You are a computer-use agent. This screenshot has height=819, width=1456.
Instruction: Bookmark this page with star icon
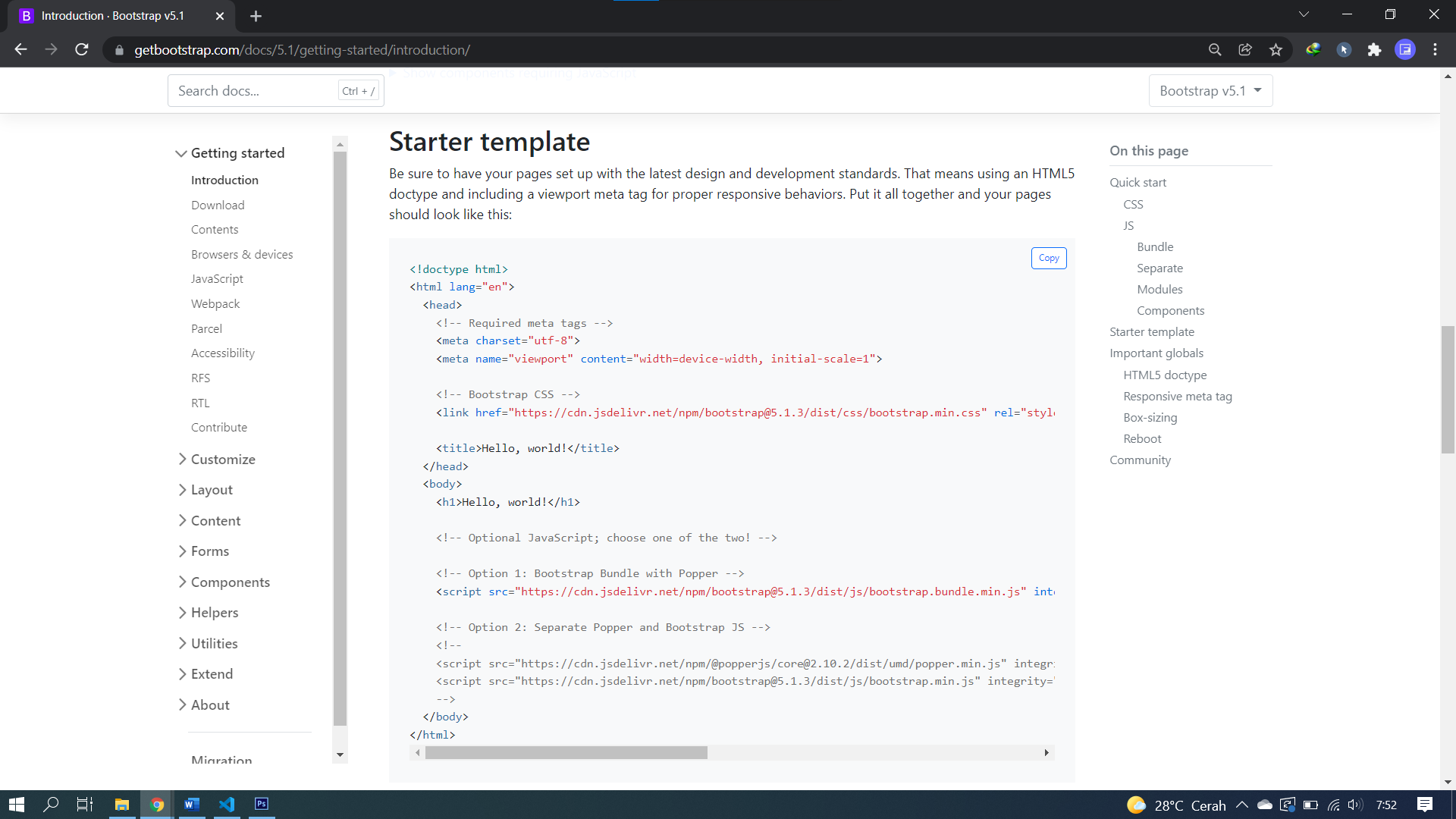(x=1276, y=49)
